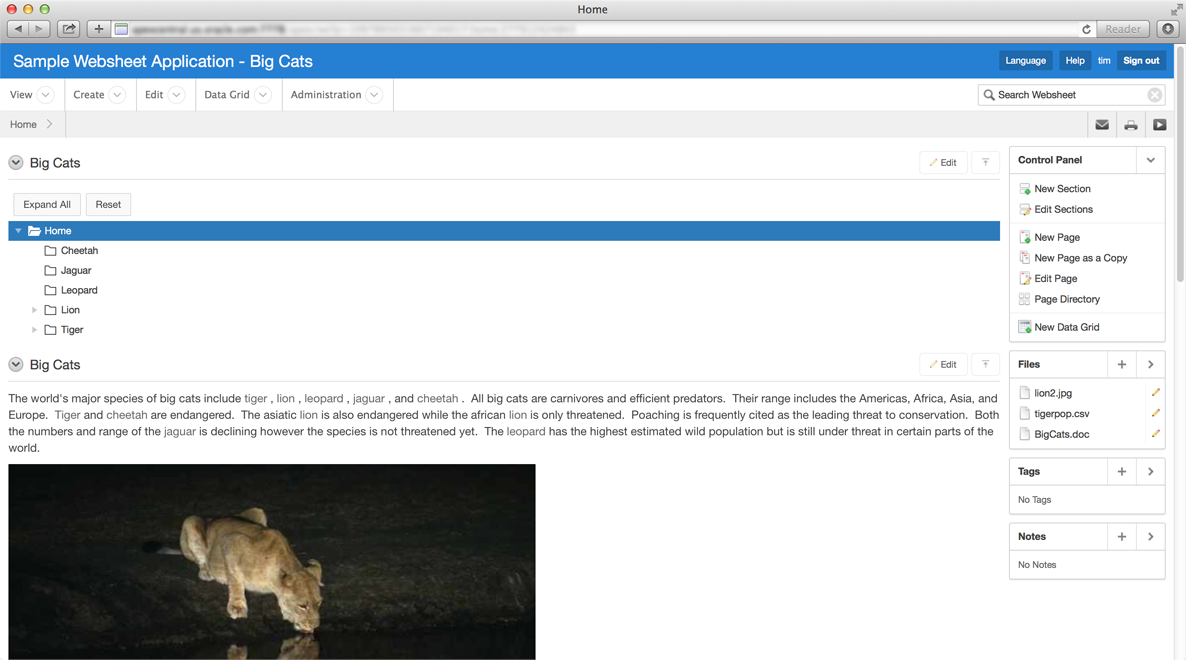Start presentation mode with play icon
Image resolution: width=1186 pixels, height=660 pixels.
pyautogui.click(x=1159, y=125)
